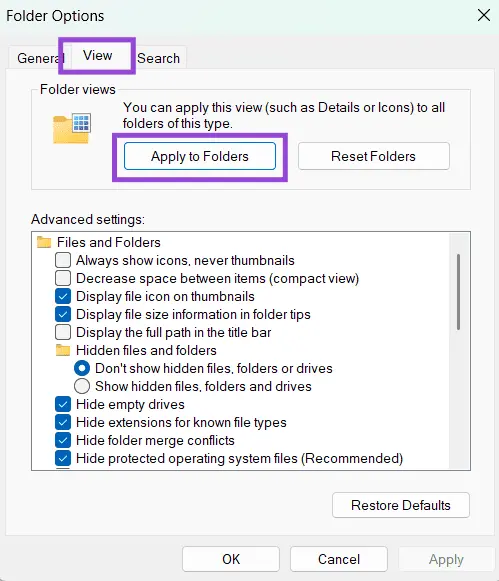Uncheck Hide extensions for known file types
The height and width of the screenshot is (581, 499).
coord(63,422)
